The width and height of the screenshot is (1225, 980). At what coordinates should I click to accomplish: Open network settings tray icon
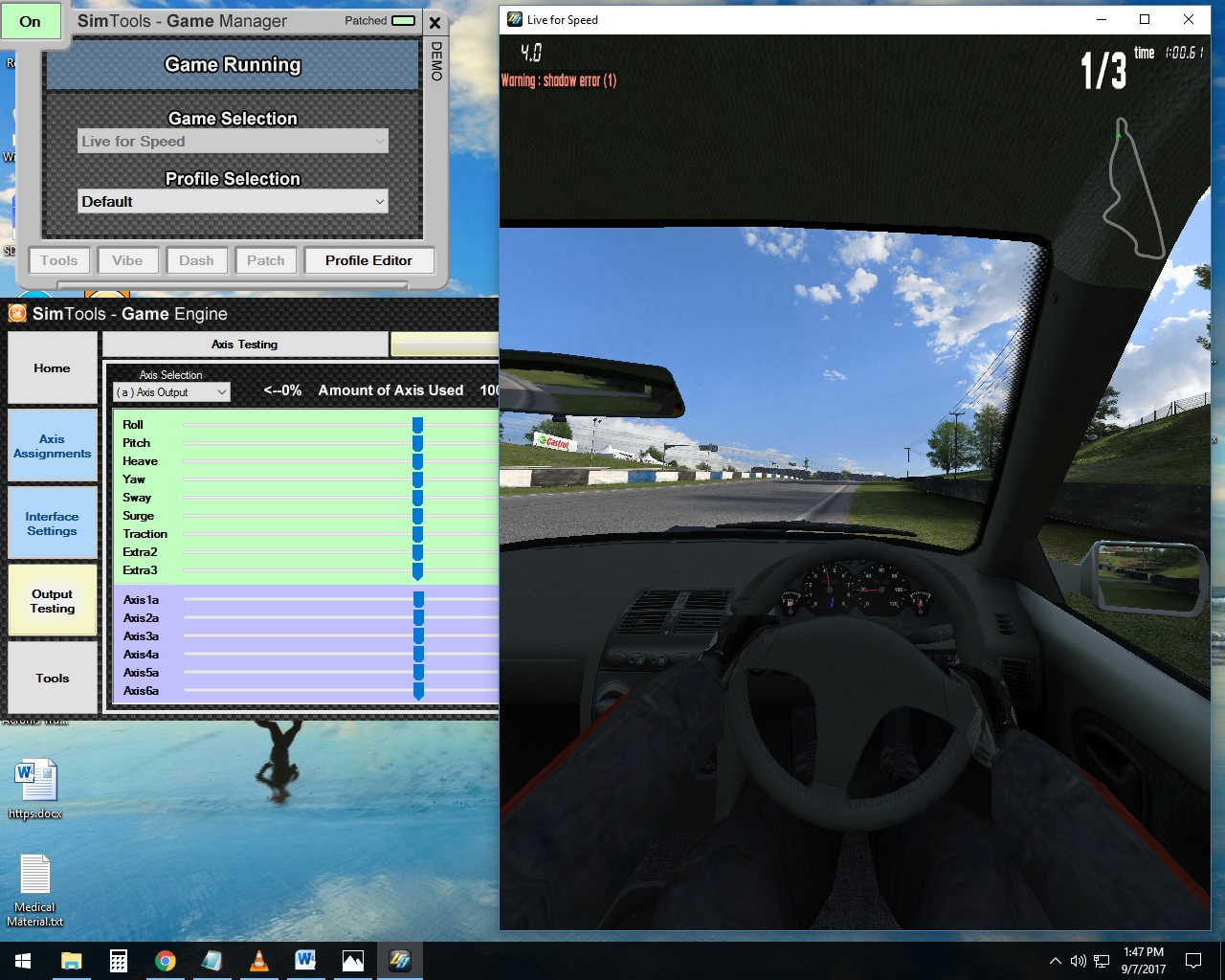pos(1102,961)
